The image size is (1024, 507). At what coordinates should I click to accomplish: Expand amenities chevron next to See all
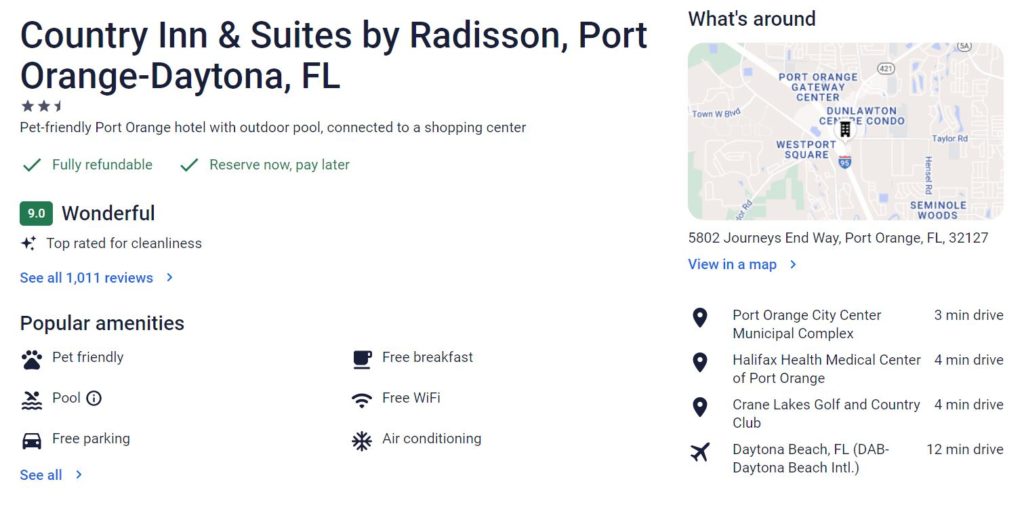(78, 475)
